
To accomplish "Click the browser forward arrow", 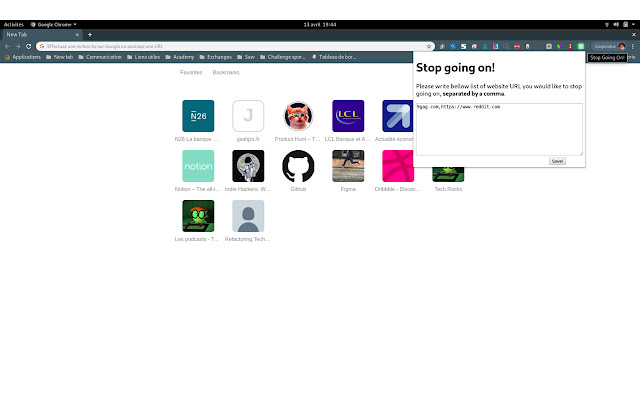I will pyautogui.click(x=18, y=47).
